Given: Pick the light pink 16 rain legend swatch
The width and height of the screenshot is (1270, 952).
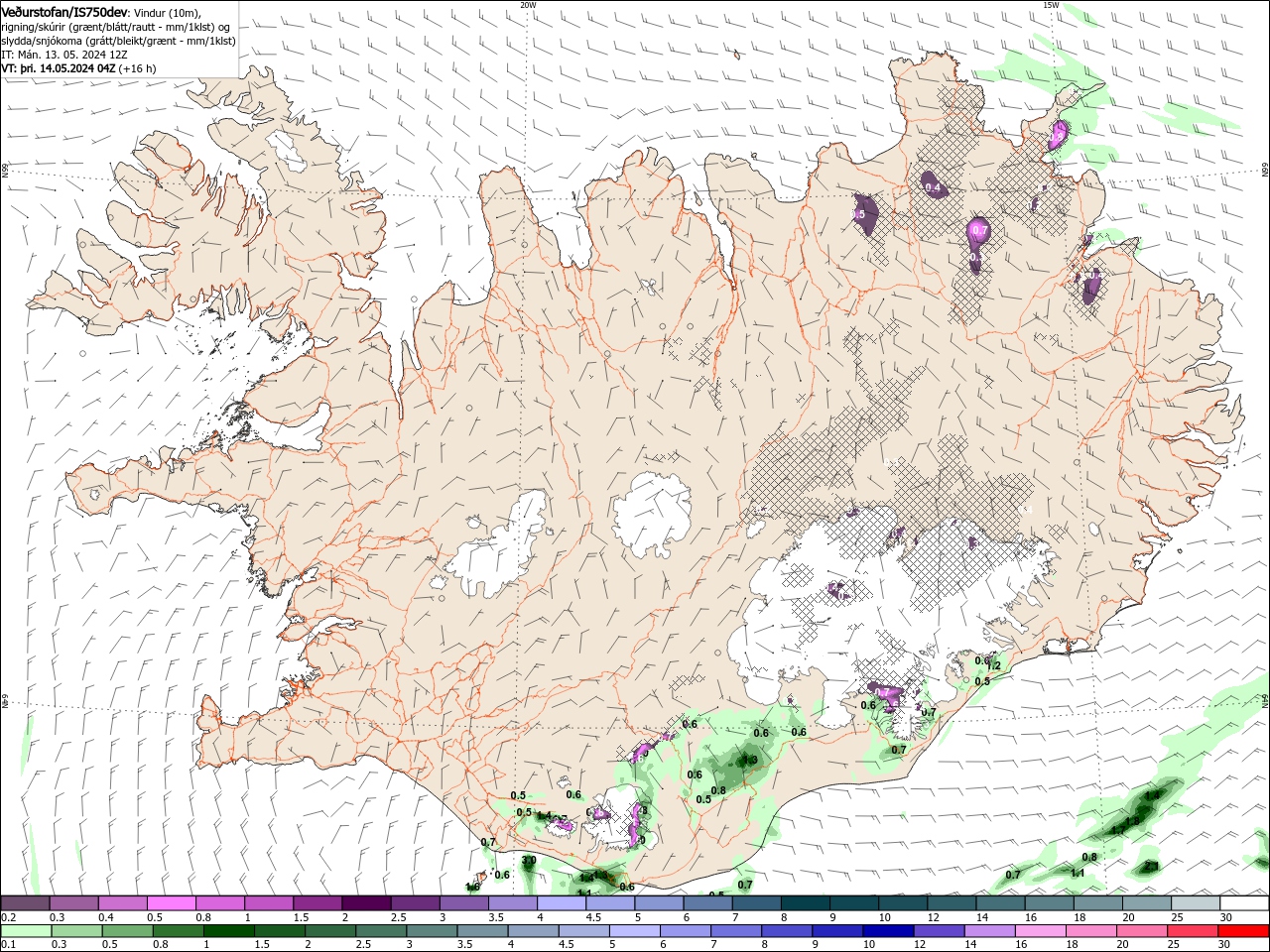Looking at the screenshot, I should point(1041,930).
